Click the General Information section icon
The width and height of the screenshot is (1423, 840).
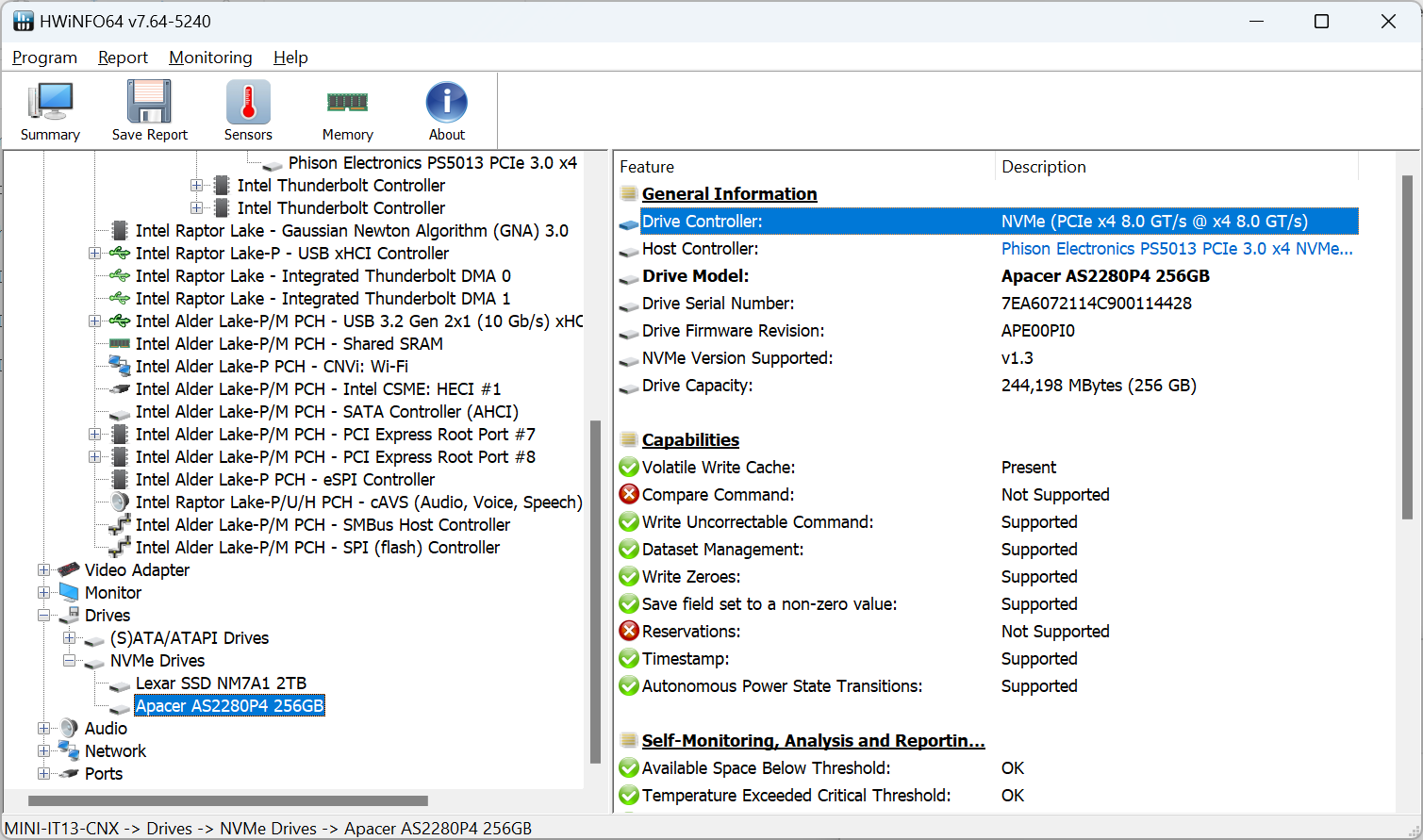[x=629, y=193]
